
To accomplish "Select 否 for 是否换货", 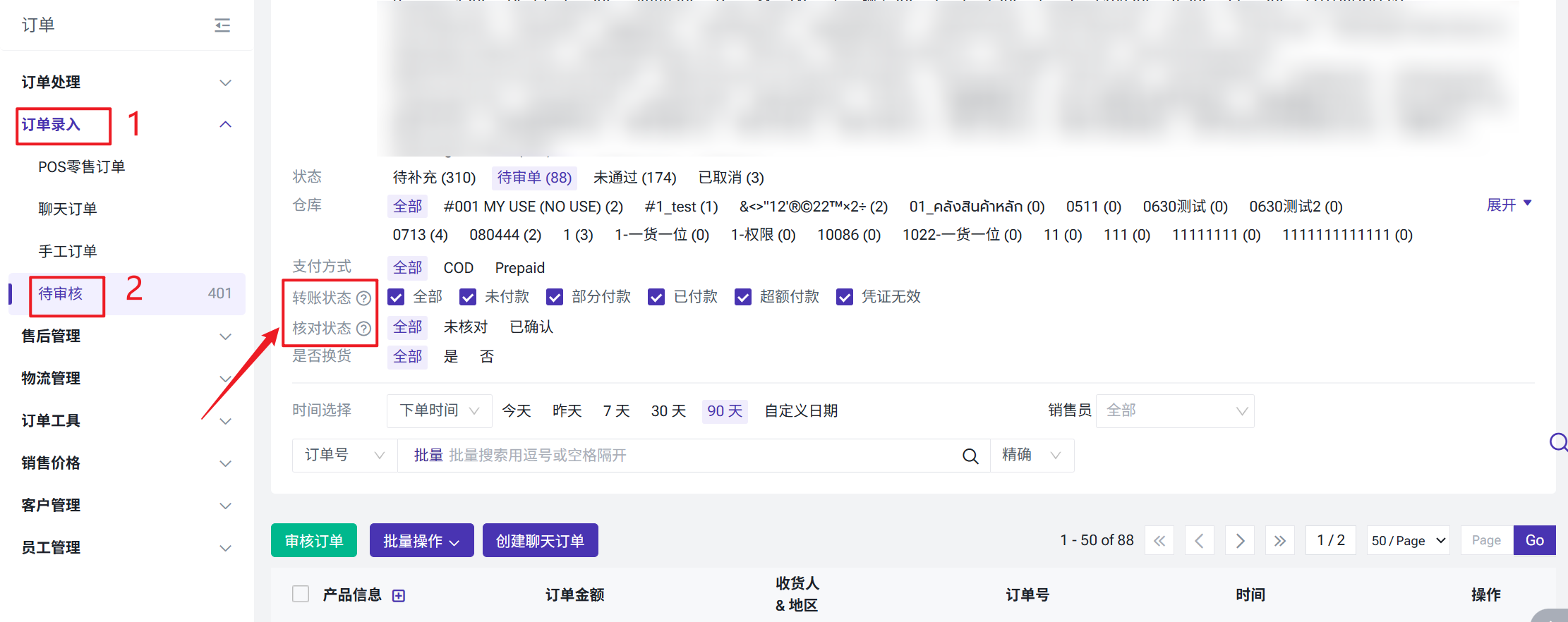I will [486, 357].
